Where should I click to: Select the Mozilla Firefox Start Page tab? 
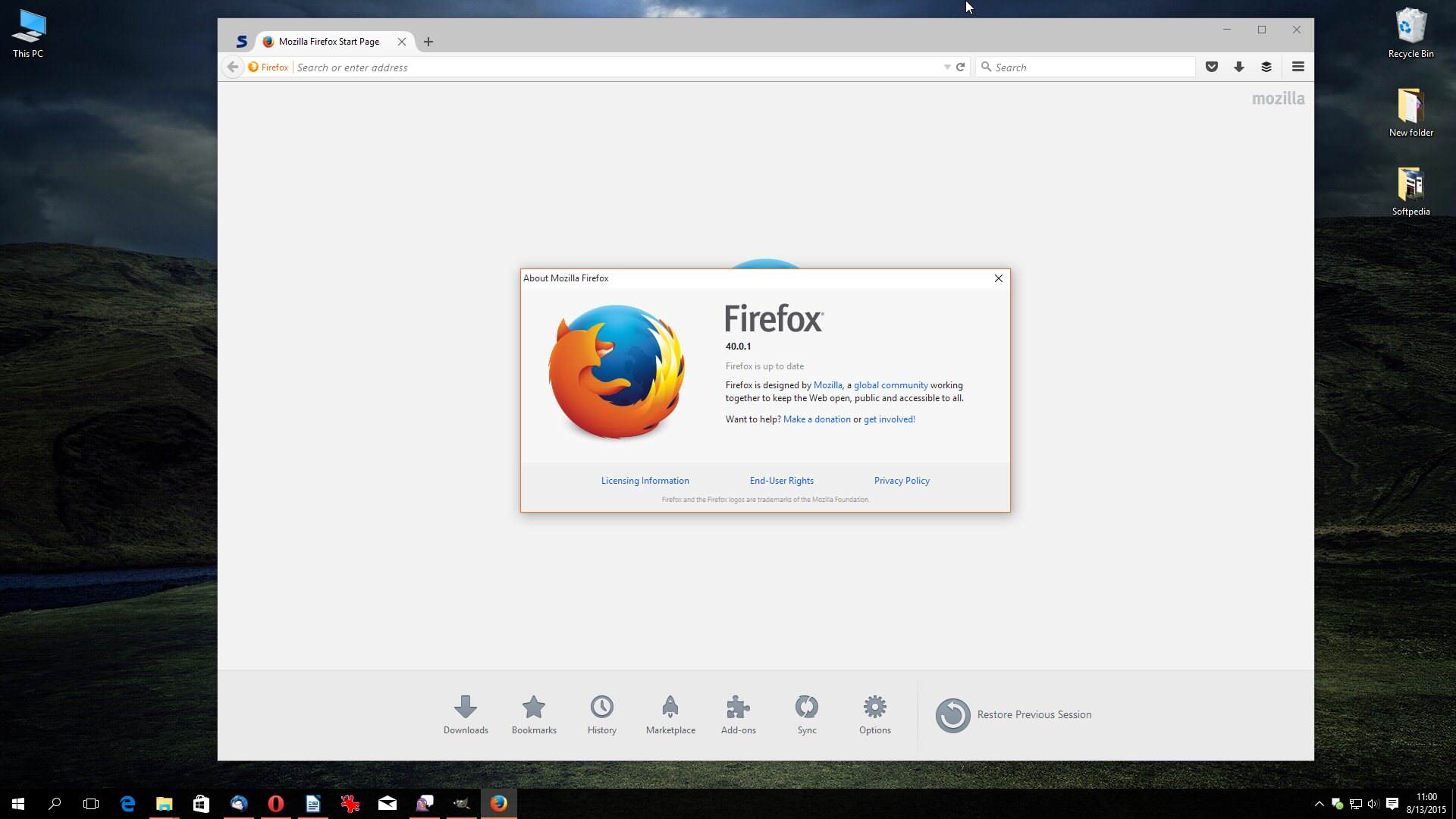(329, 42)
